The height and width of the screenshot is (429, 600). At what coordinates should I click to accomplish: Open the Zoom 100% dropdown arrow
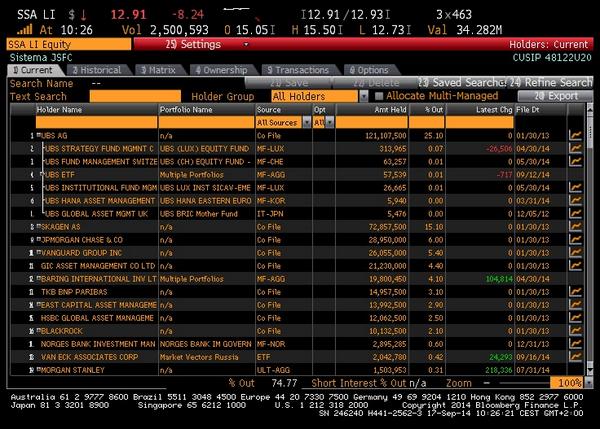(589, 382)
